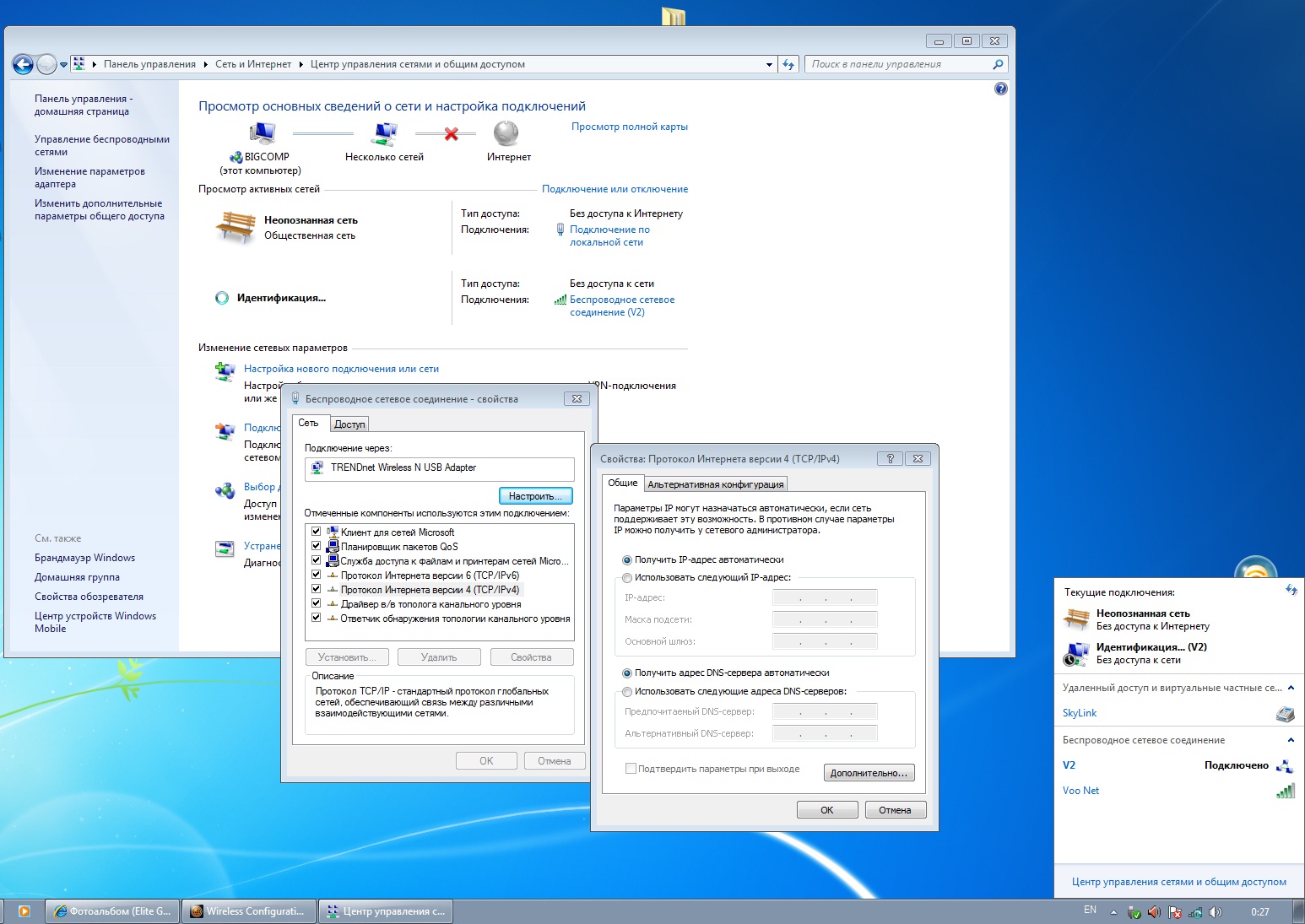Image resolution: width=1305 pixels, height=924 pixels.
Task: Switch to the alternative configuration tab
Action: 715,484
